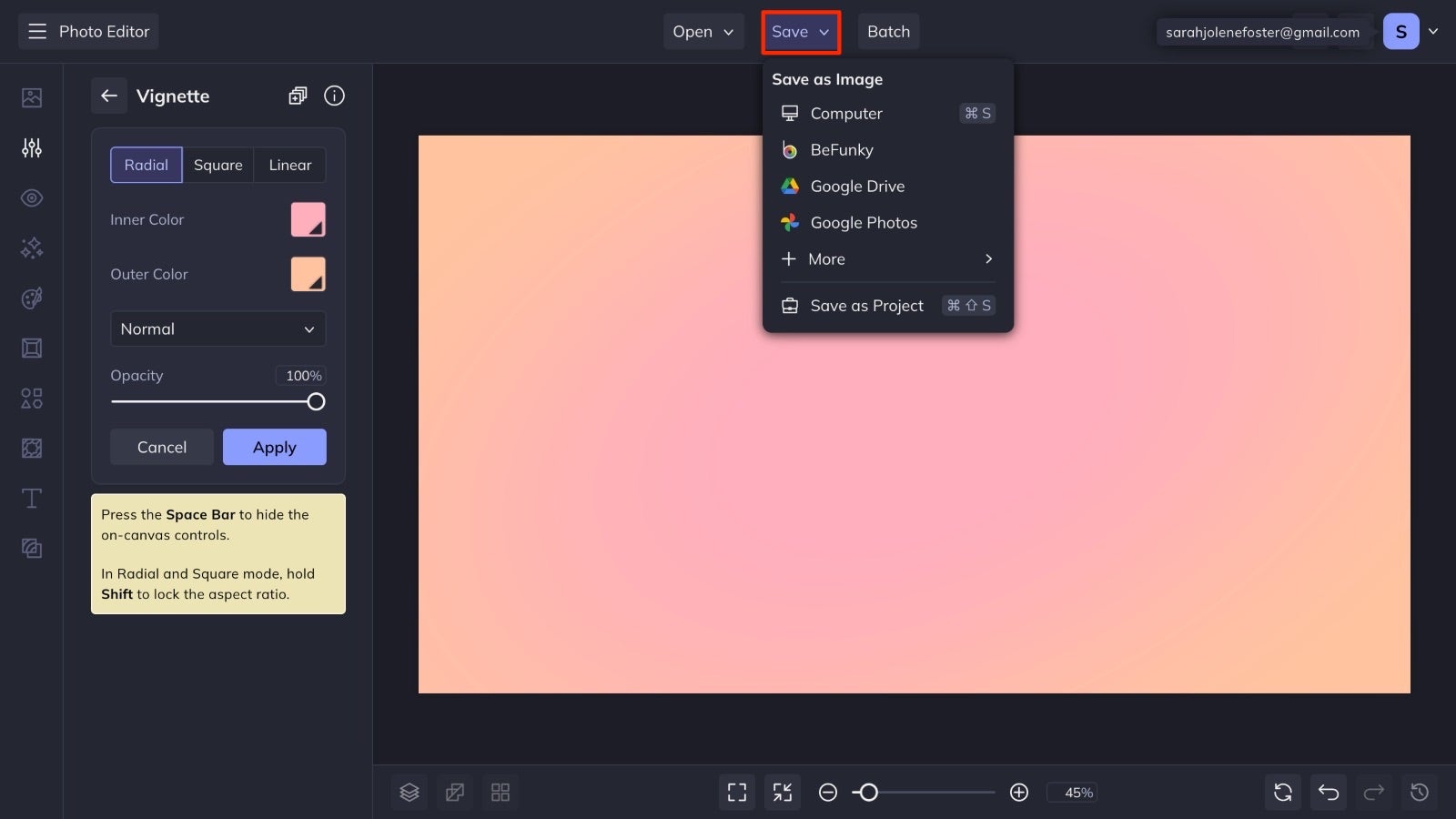Viewport: 1456px width, 819px height.
Task: Select the Effects sparkles tool
Action: coord(31,248)
